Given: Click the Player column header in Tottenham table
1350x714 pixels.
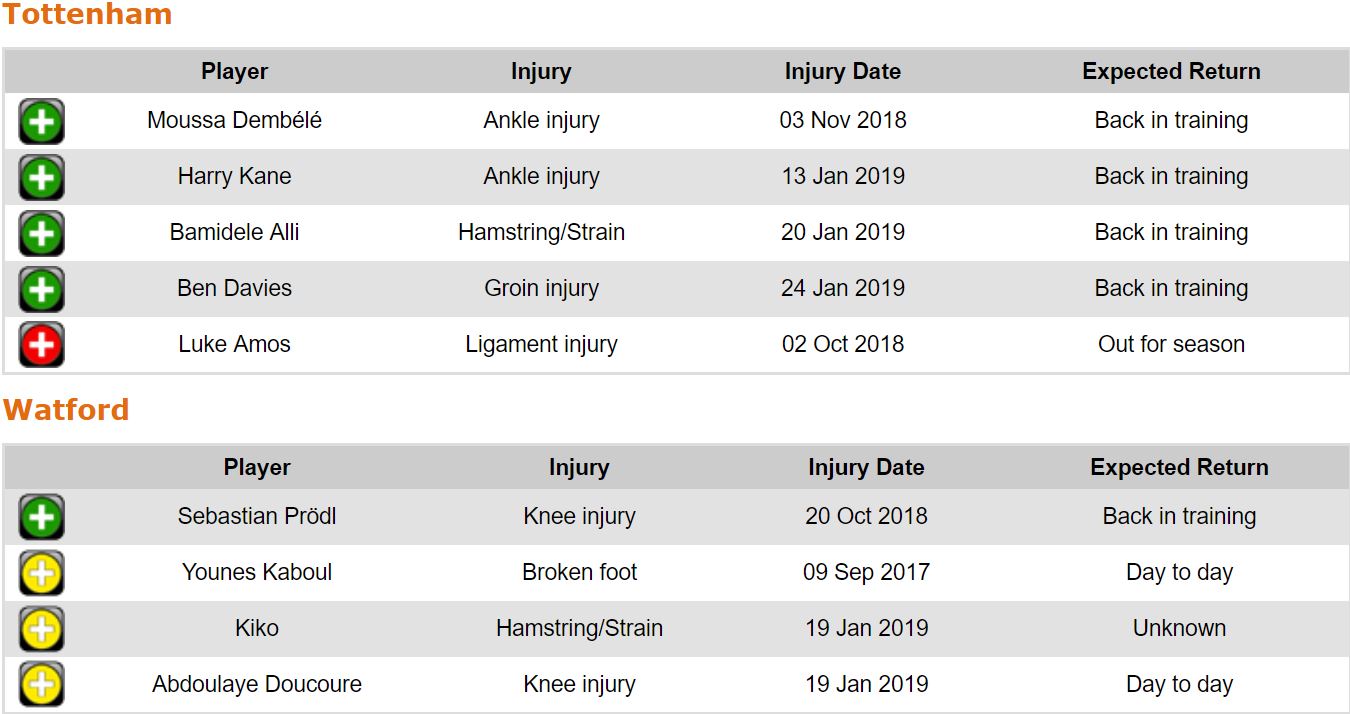Looking at the screenshot, I should 235,72.
